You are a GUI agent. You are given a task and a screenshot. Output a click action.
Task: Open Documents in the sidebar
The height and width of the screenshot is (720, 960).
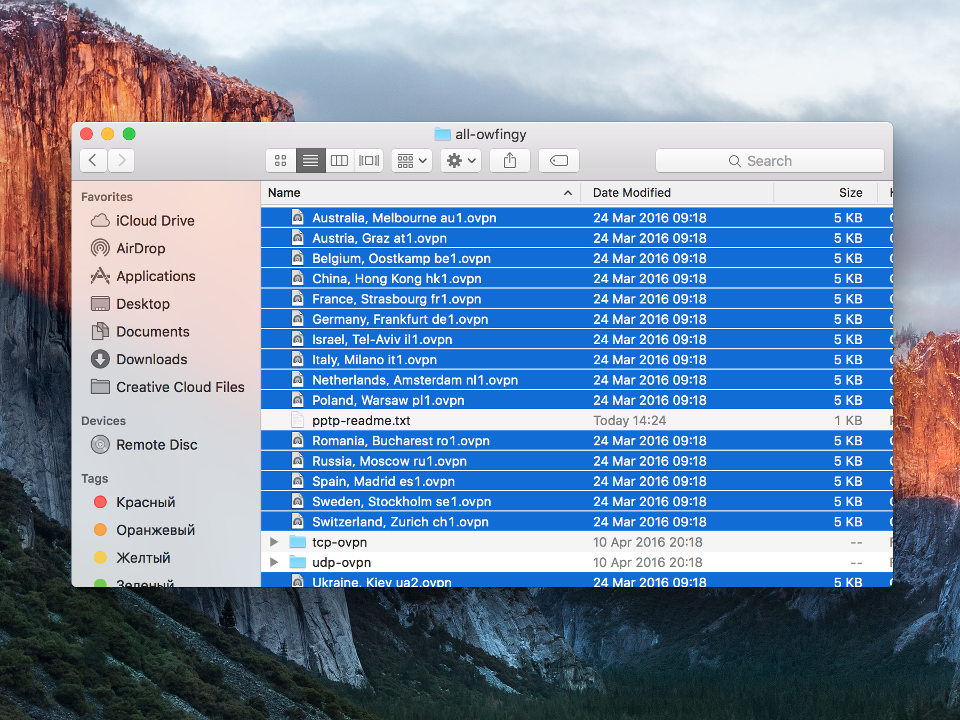pos(140,331)
